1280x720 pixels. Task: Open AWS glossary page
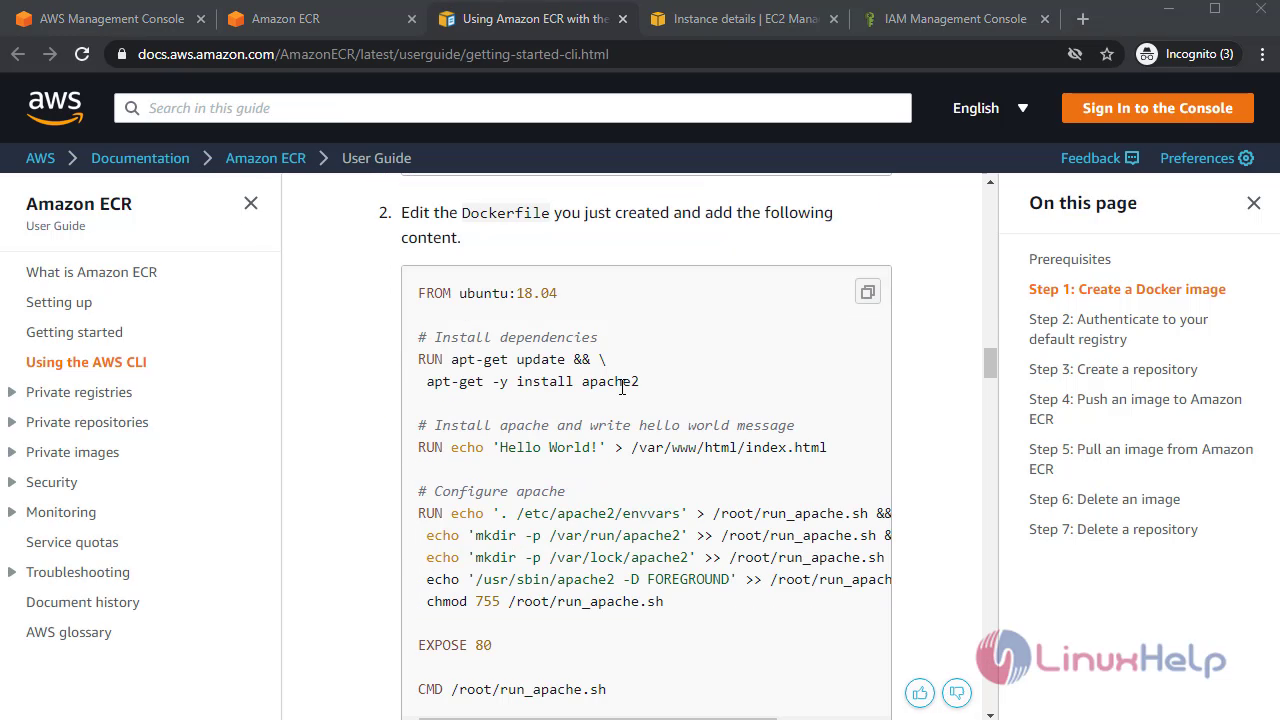tap(69, 632)
